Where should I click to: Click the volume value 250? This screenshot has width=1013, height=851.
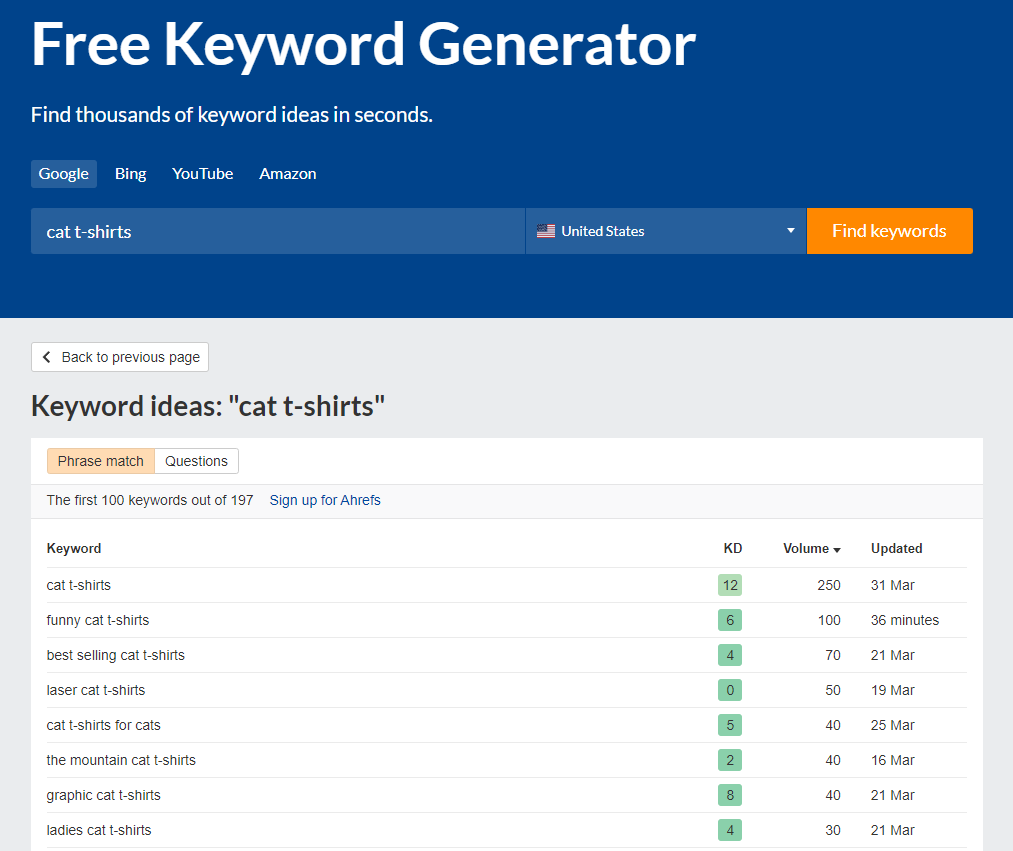coord(829,585)
